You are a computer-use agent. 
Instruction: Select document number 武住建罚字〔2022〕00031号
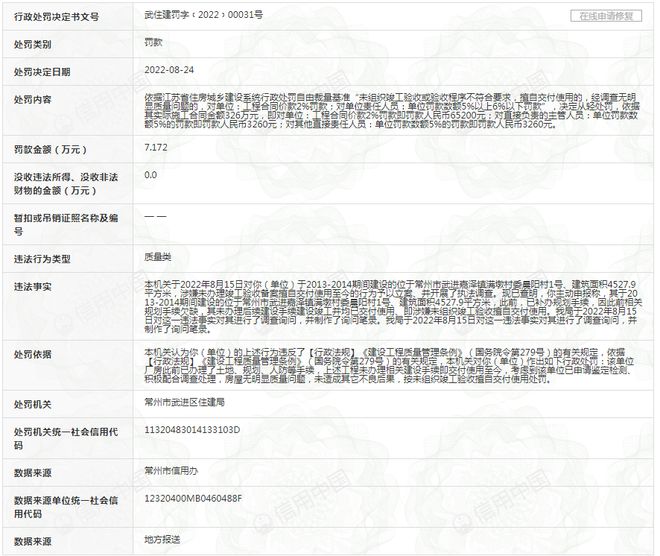(x=204, y=15)
